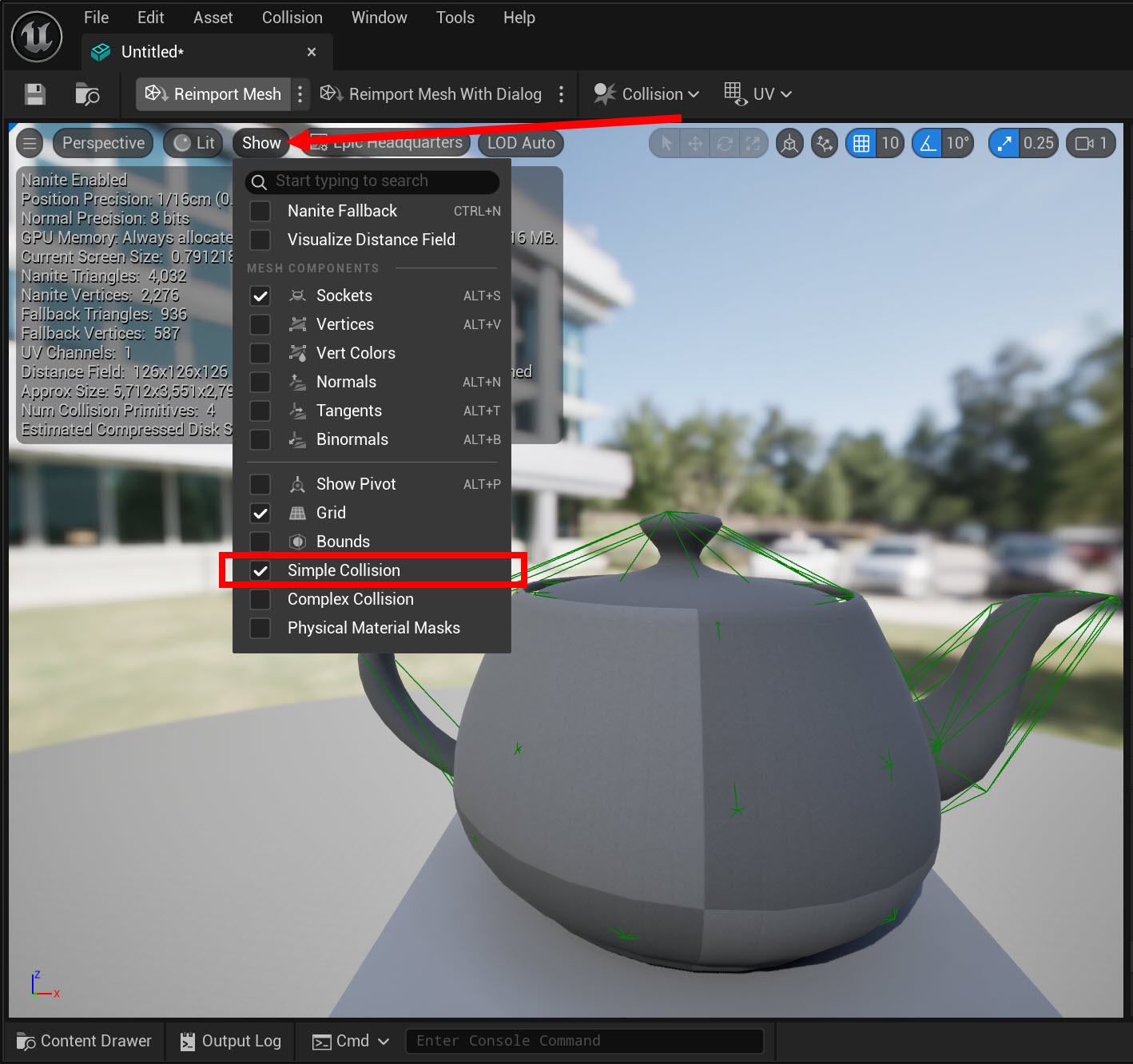This screenshot has height=1064, width=1133.
Task: Click the 'Fallback Vertices: 587' stat text
Action: [x=101, y=333]
